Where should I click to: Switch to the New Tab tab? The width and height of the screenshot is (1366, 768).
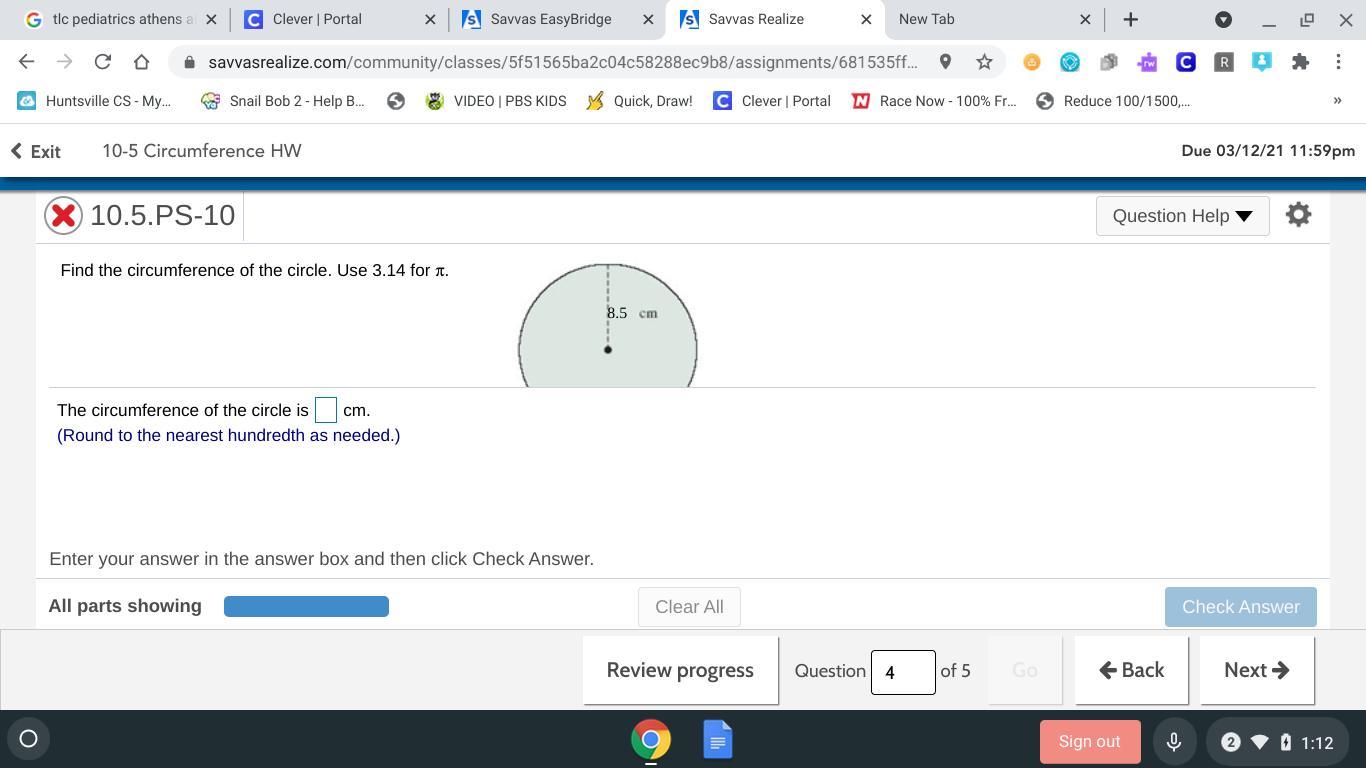993,19
